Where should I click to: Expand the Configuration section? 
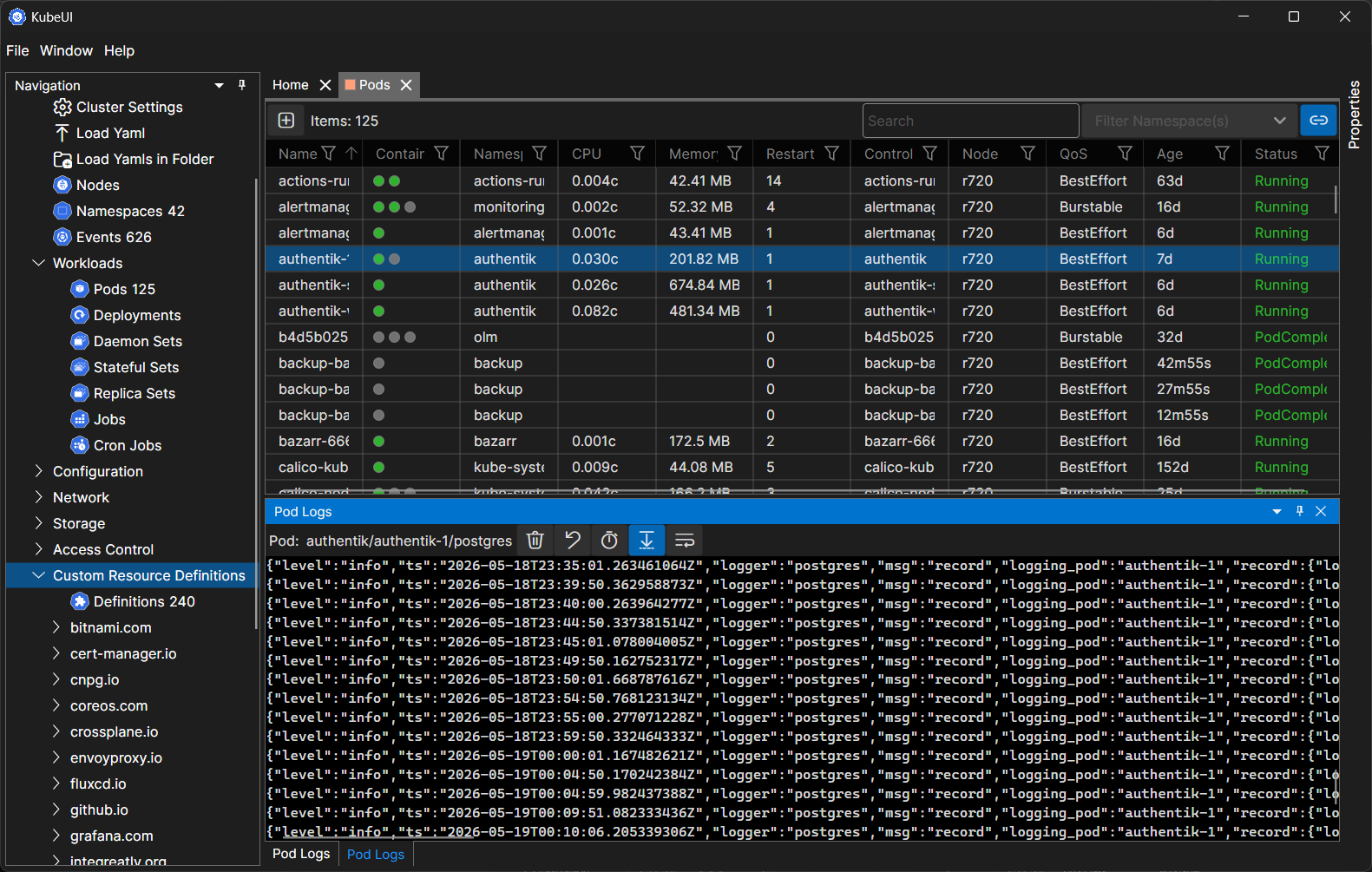click(x=38, y=471)
